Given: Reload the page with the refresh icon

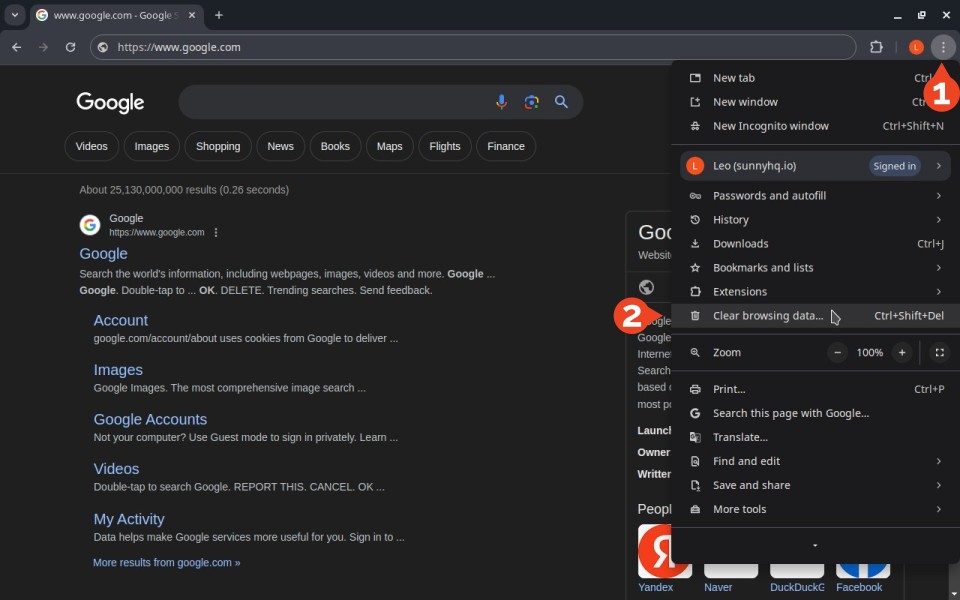Looking at the screenshot, I should [x=70, y=47].
